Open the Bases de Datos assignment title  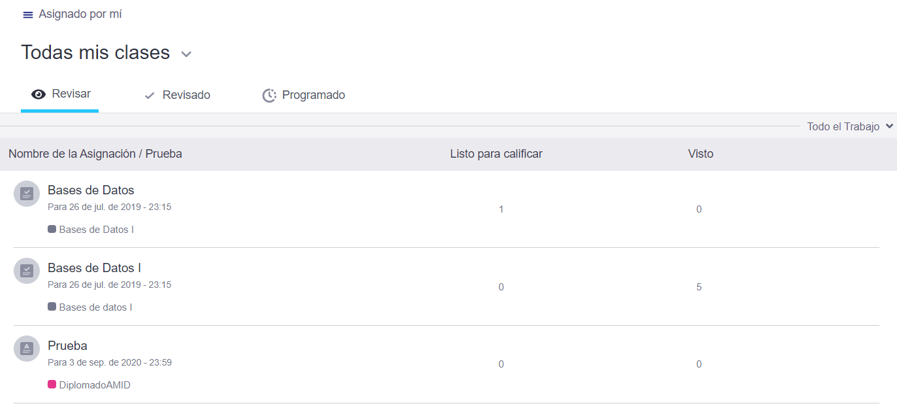tap(91, 190)
